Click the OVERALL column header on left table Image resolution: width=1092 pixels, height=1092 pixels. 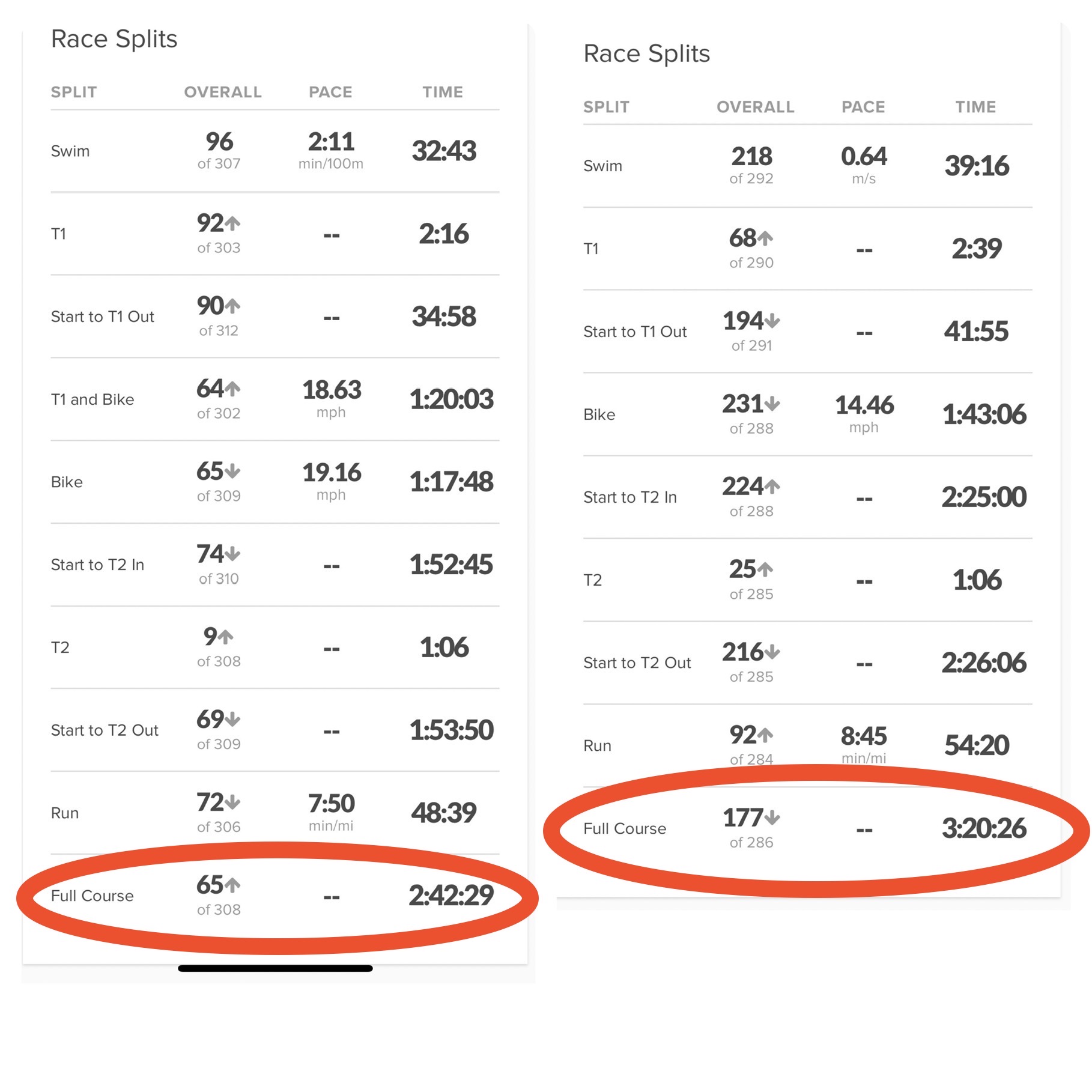click(222, 91)
